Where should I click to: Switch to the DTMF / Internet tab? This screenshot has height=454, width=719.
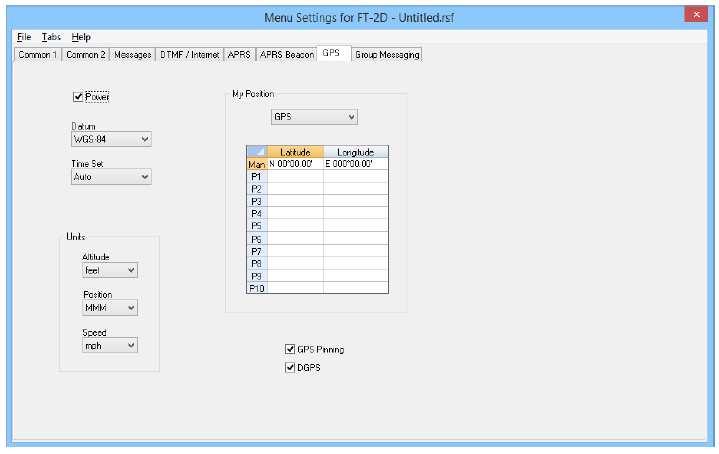(x=189, y=55)
